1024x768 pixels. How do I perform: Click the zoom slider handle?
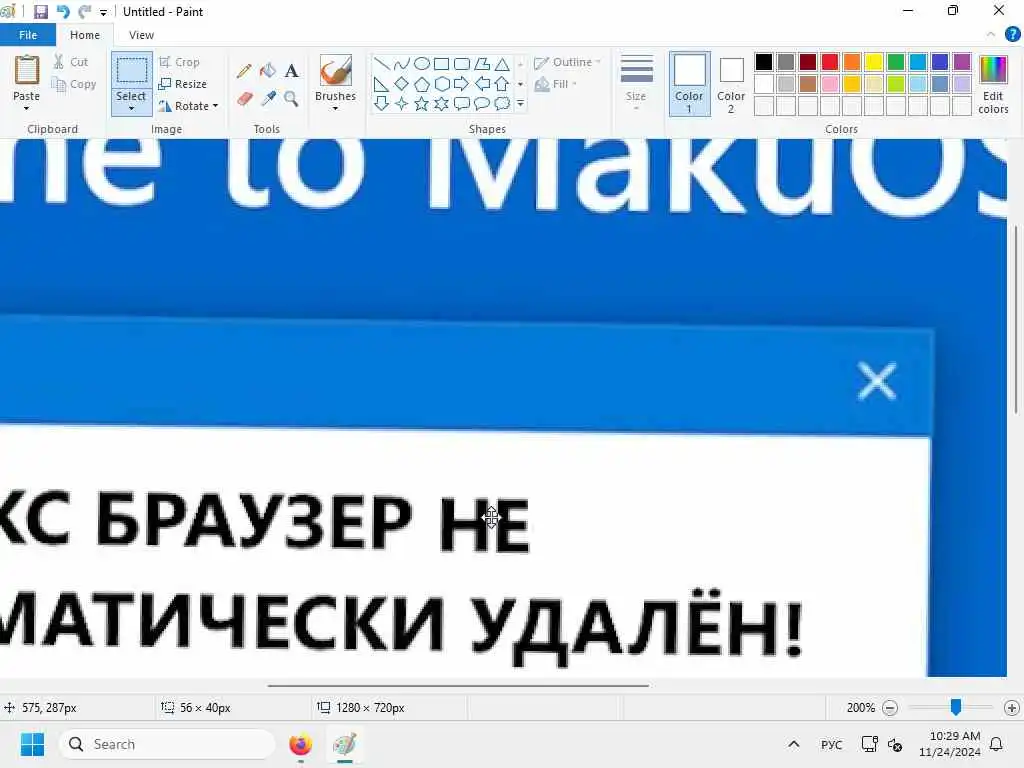956,707
